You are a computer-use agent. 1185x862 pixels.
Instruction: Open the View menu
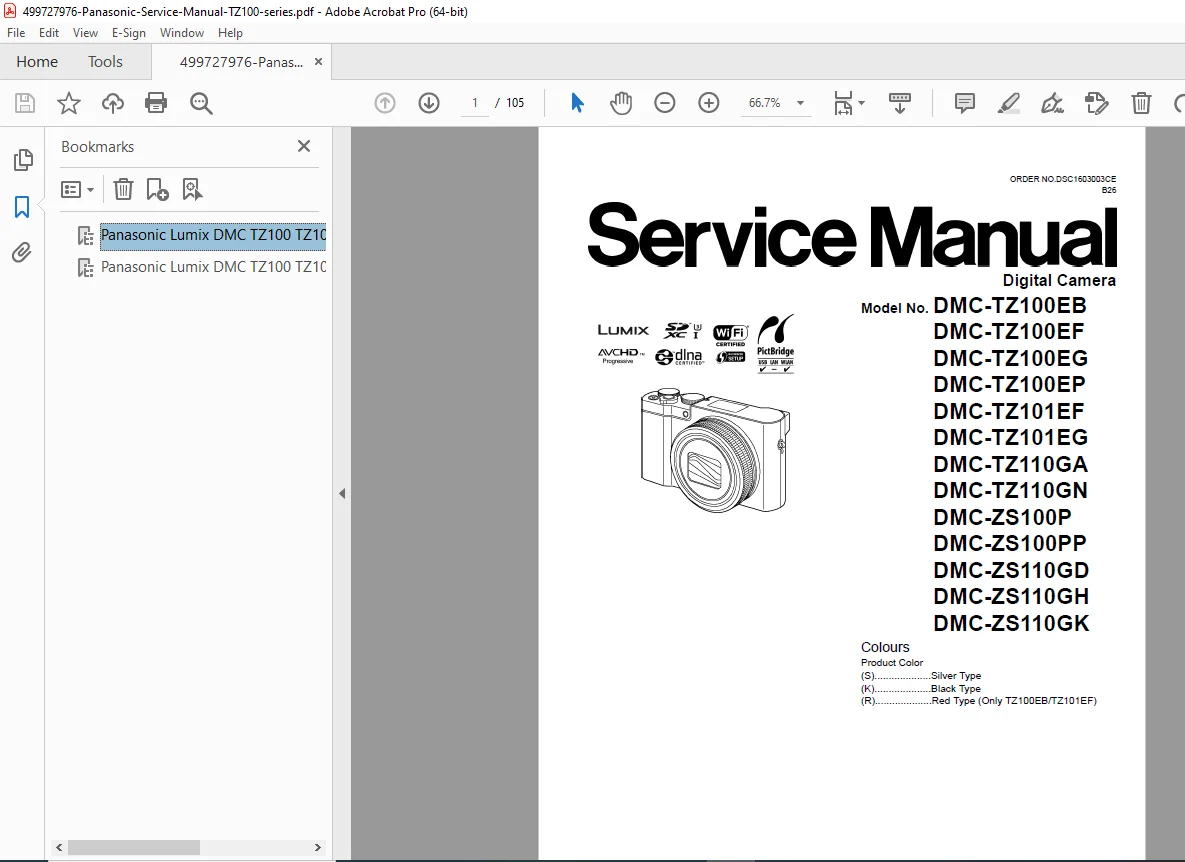point(85,32)
